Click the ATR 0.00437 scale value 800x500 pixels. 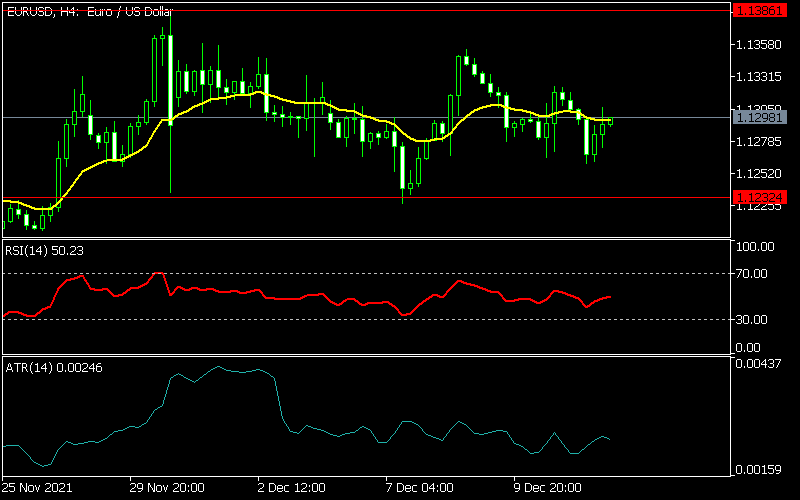[758, 364]
